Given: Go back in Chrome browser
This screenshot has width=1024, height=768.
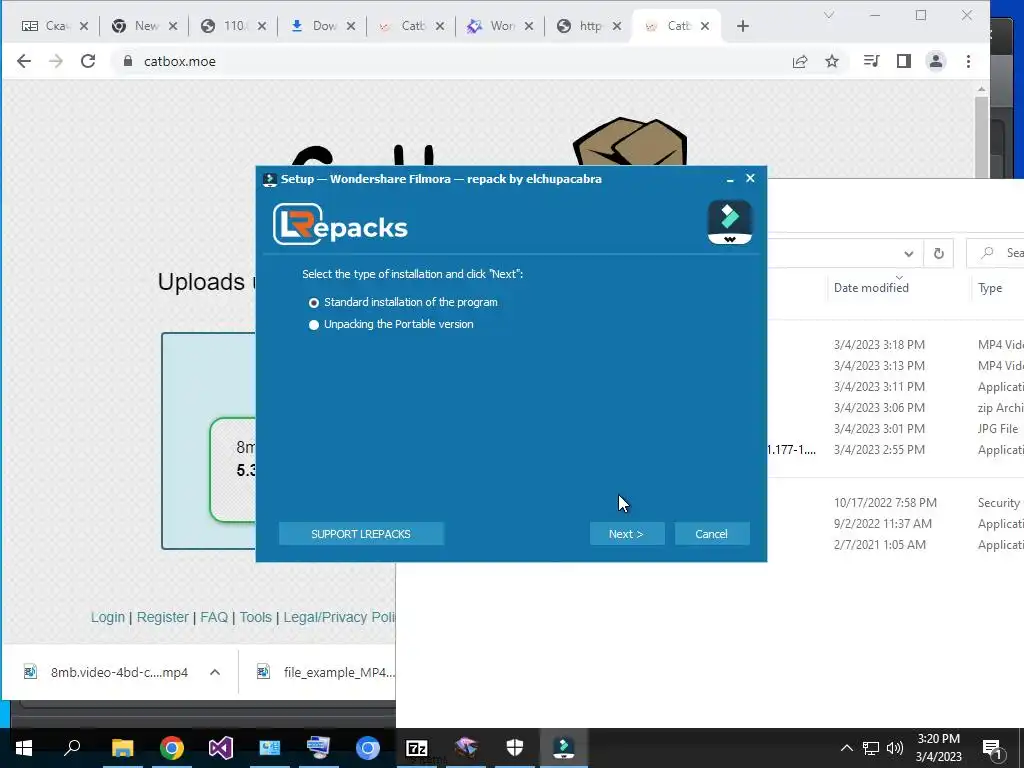Looking at the screenshot, I should tap(24, 61).
